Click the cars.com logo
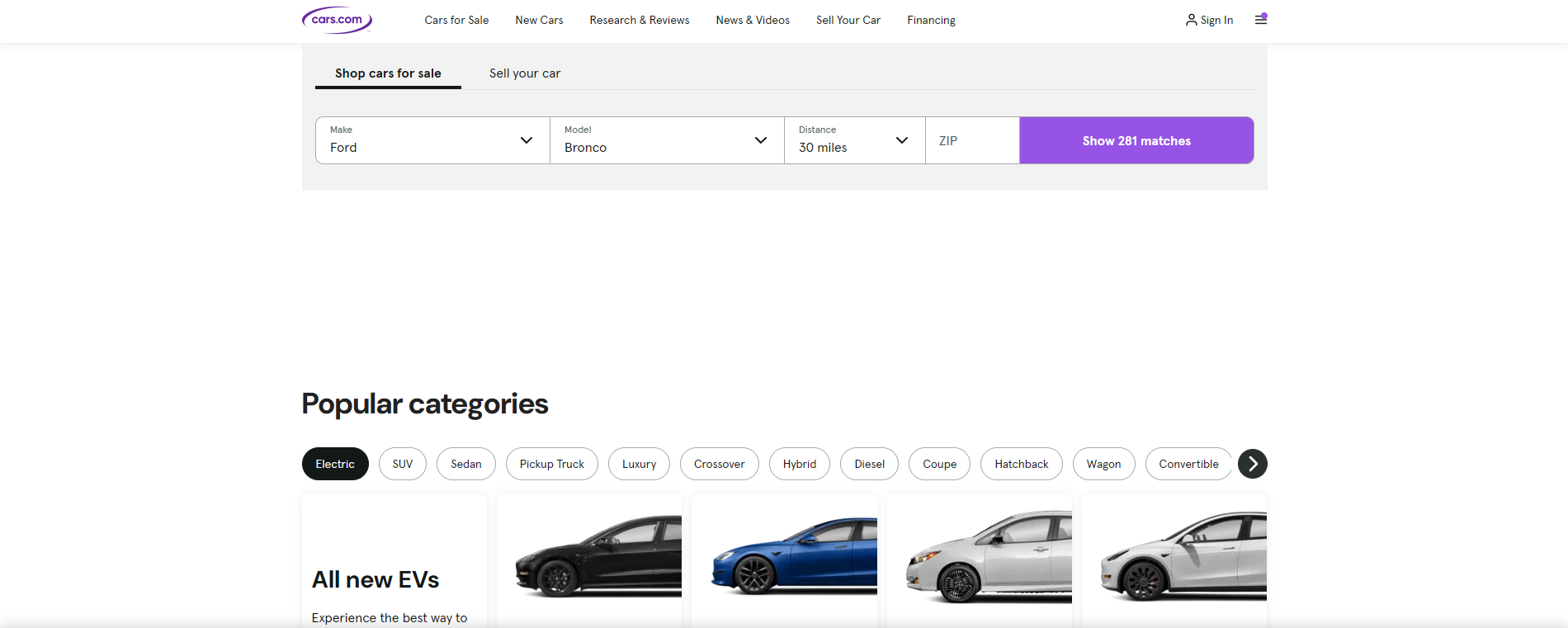This screenshot has width=1568, height=628. coord(337,20)
